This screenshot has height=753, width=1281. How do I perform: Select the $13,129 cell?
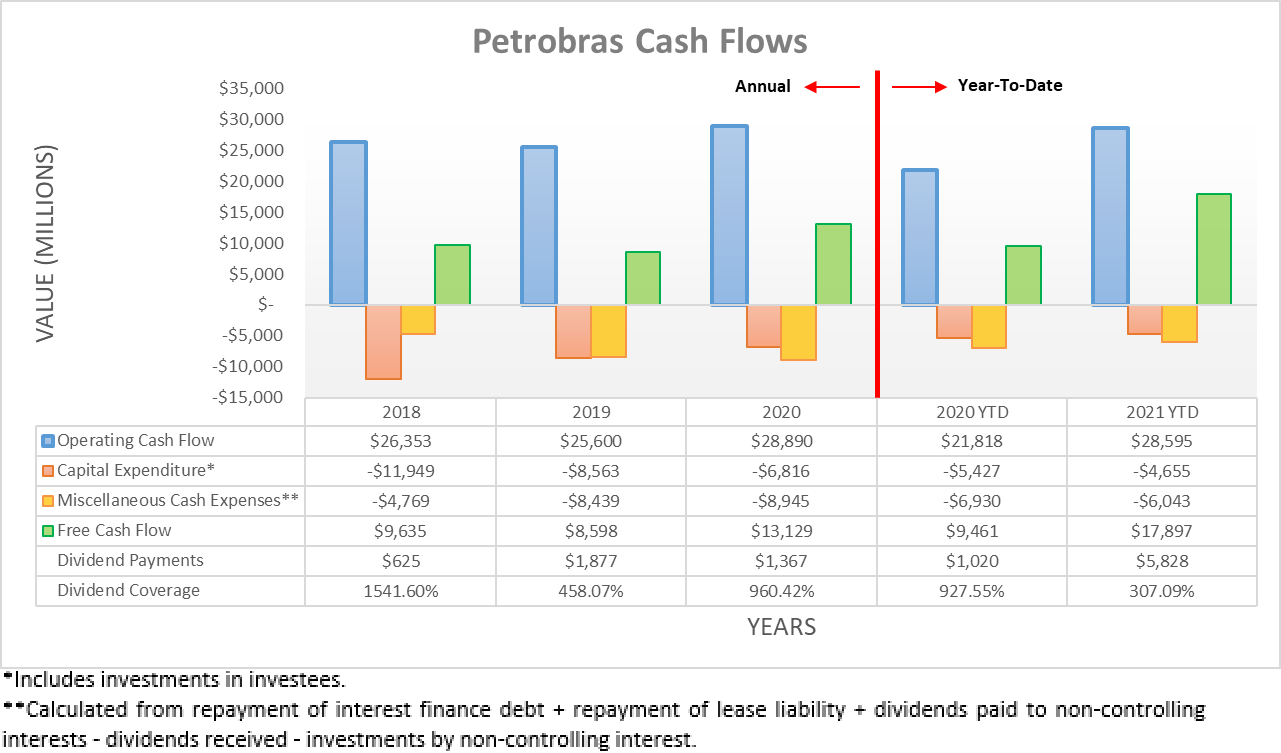(x=781, y=531)
